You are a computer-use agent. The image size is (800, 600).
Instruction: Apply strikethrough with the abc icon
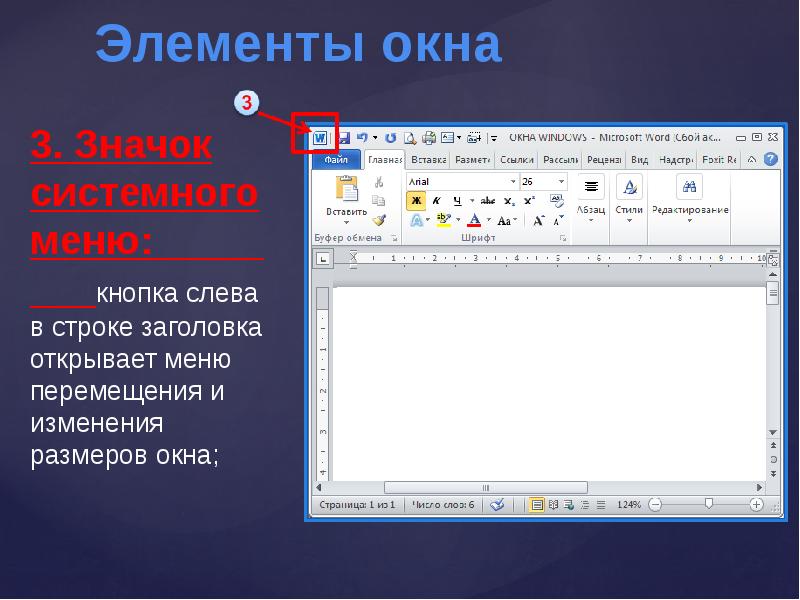pyautogui.click(x=488, y=201)
